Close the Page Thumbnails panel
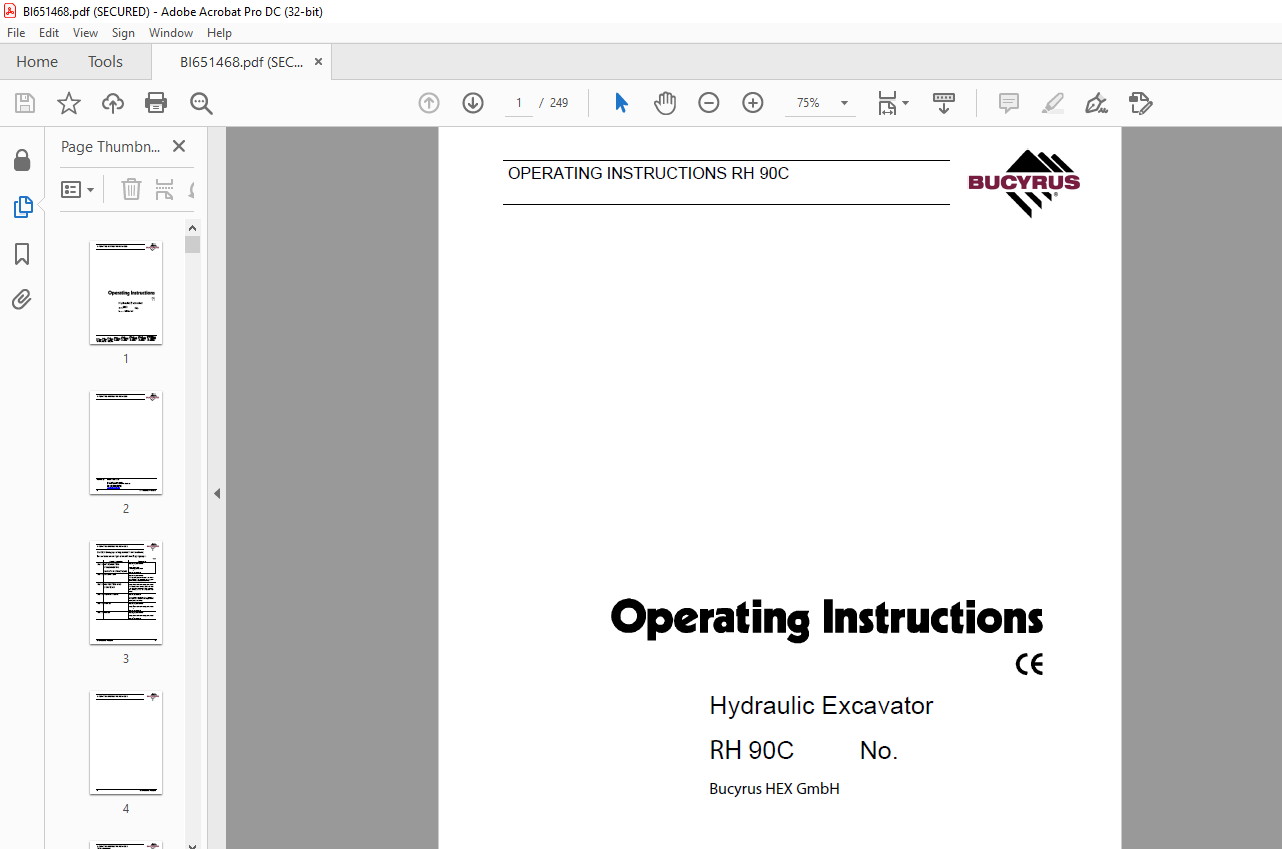The height and width of the screenshot is (849, 1282). click(x=179, y=146)
